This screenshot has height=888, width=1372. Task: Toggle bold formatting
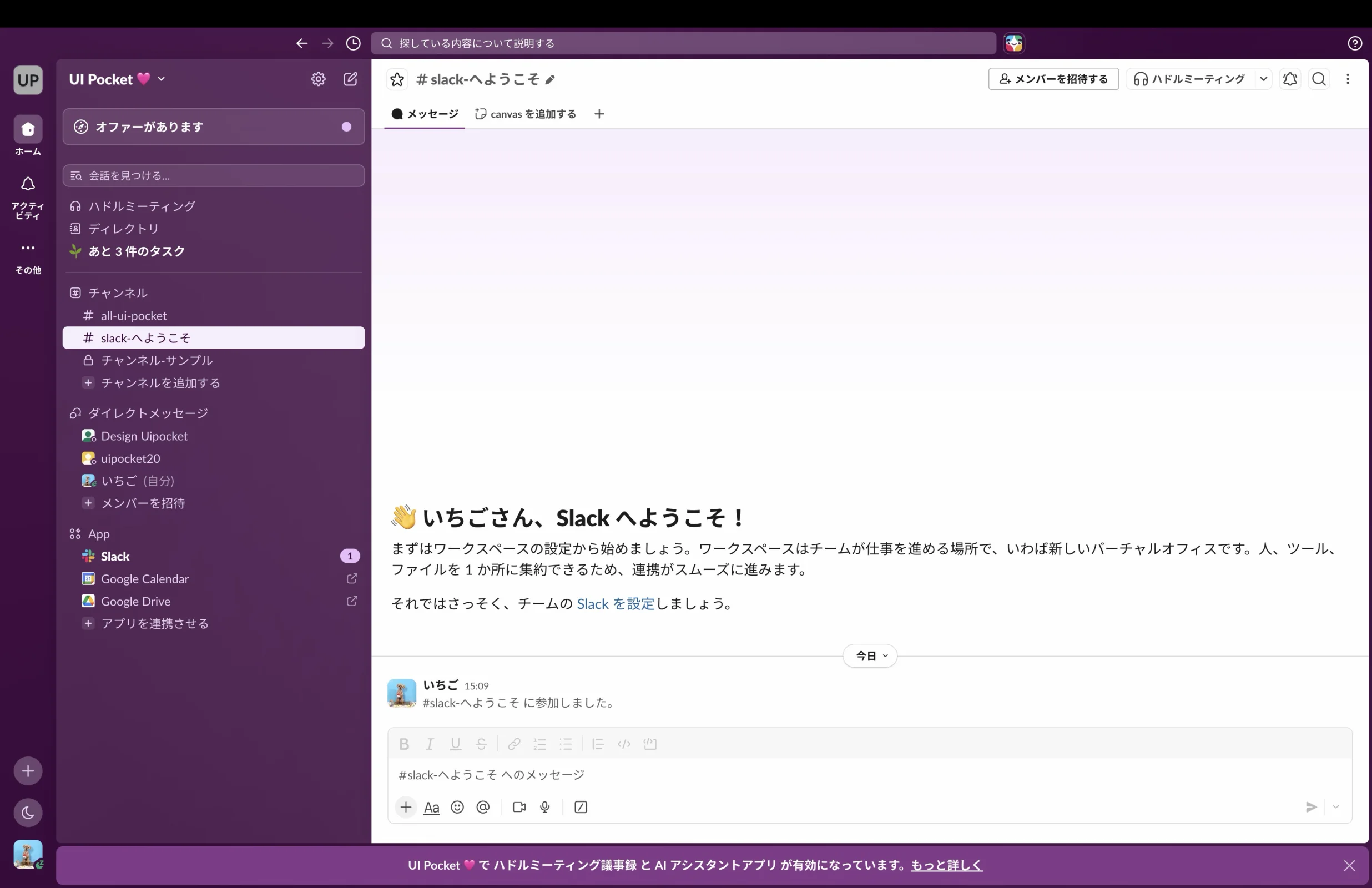tap(404, 744)
